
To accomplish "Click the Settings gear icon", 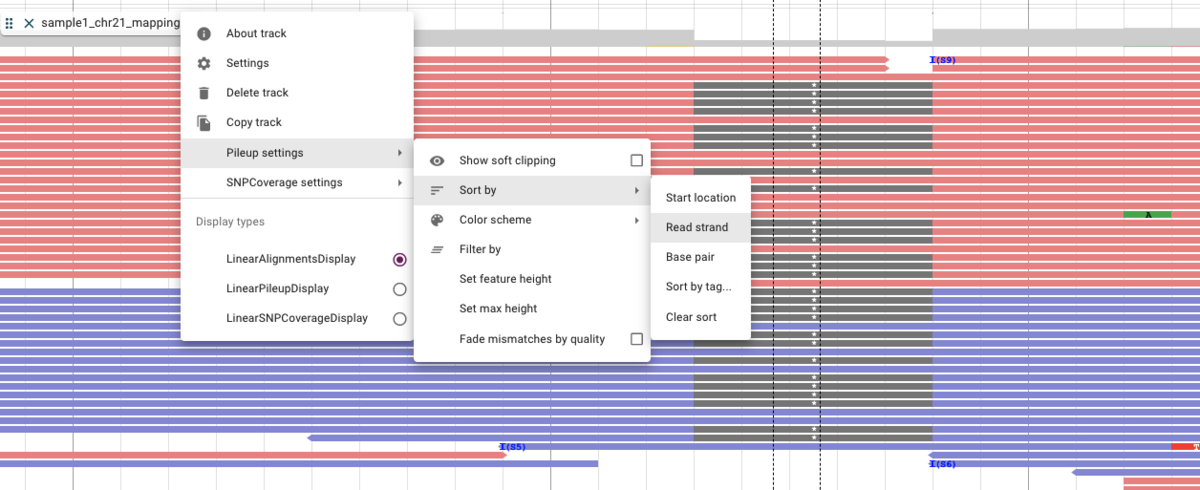I will pos(204,63).
